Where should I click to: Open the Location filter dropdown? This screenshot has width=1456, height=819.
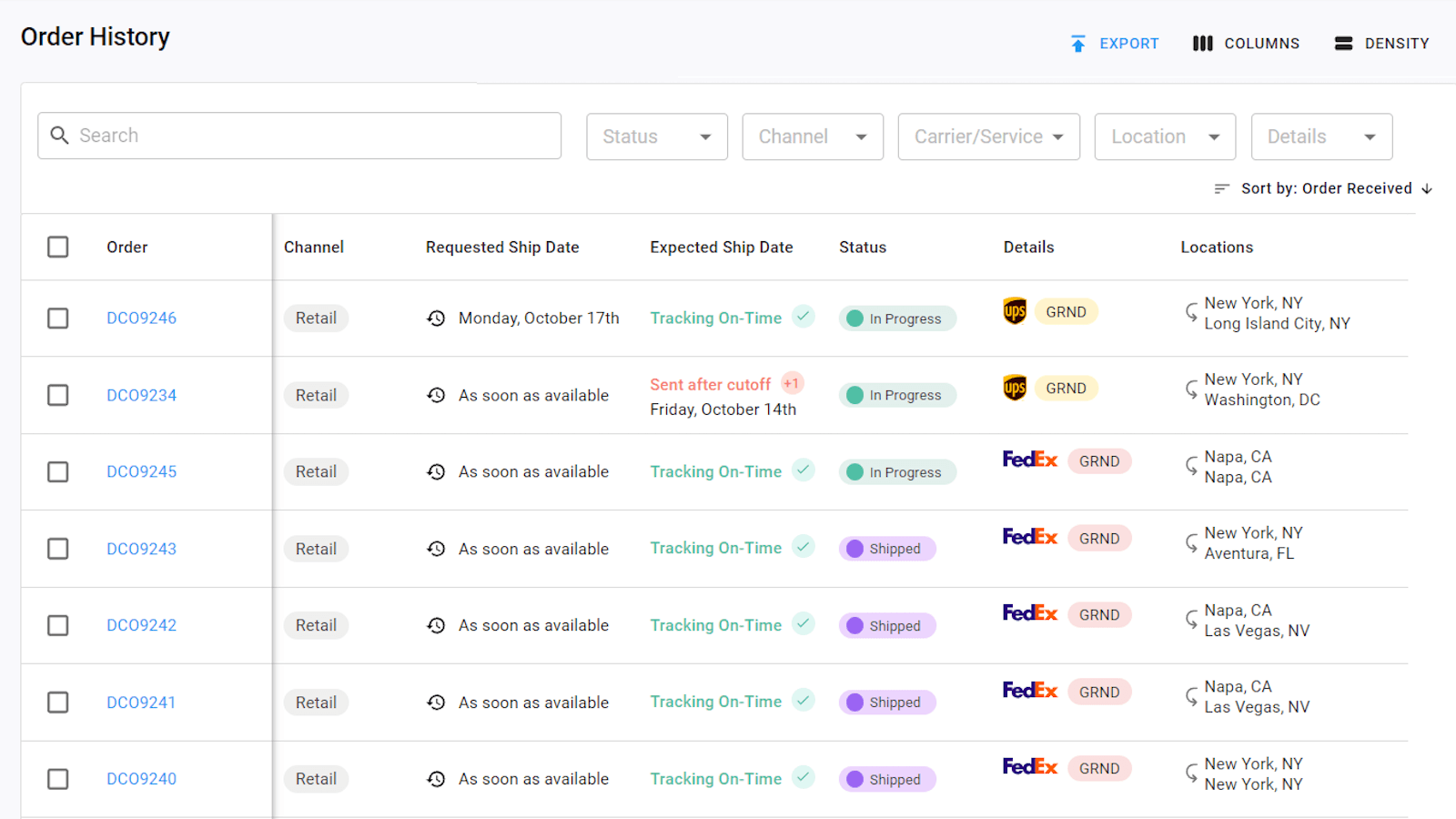pyautogui.click(x=1165, y=136)
